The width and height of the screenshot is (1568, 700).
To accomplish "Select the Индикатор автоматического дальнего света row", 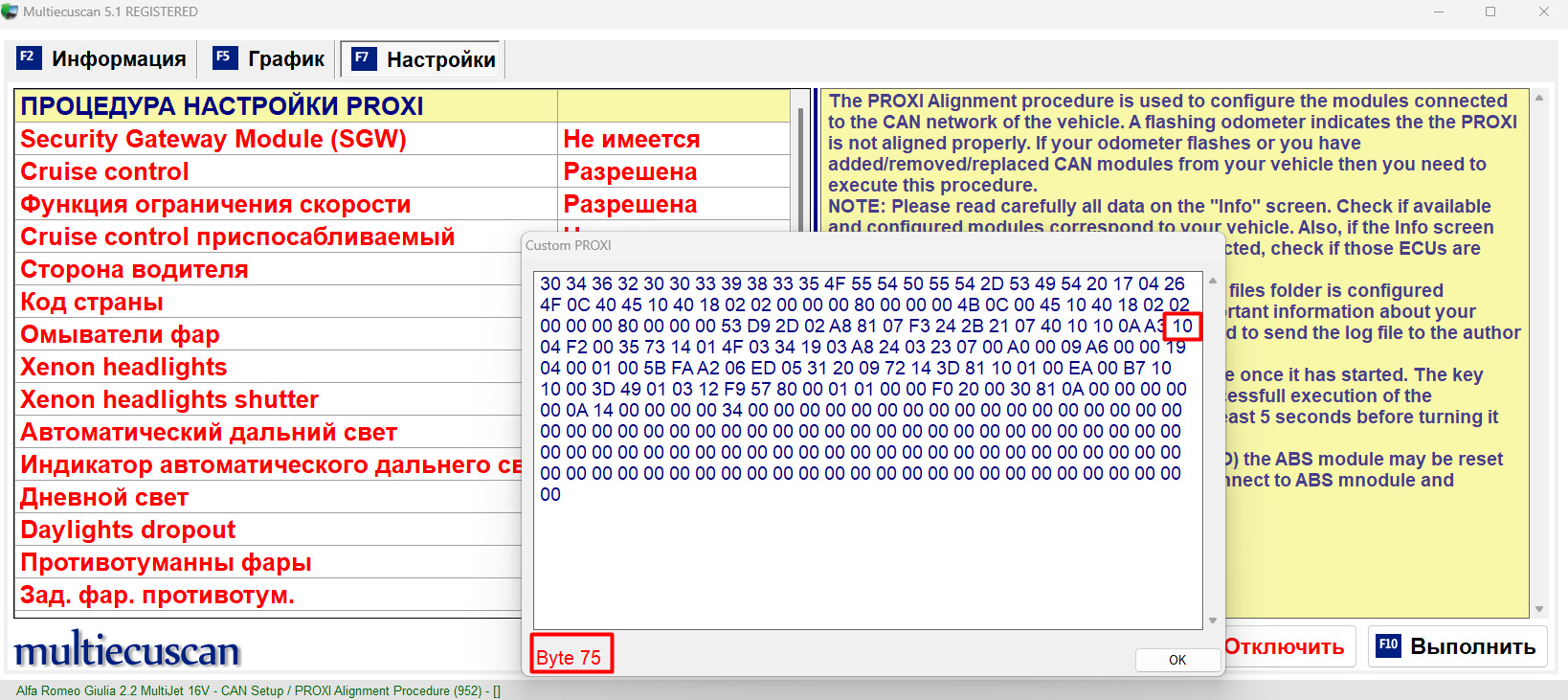I will coord(268,464).
